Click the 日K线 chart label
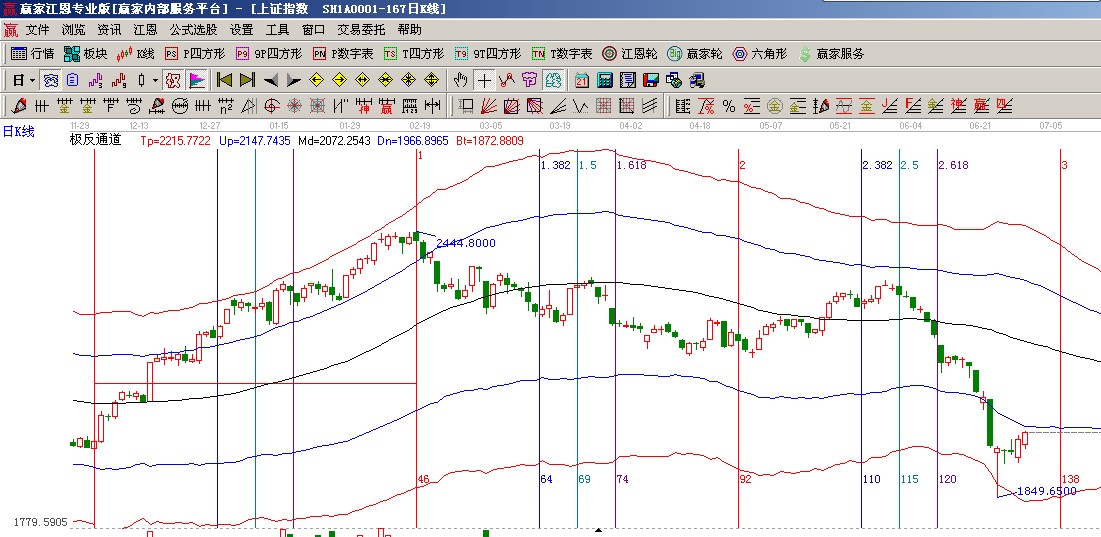 pos(18,131)
